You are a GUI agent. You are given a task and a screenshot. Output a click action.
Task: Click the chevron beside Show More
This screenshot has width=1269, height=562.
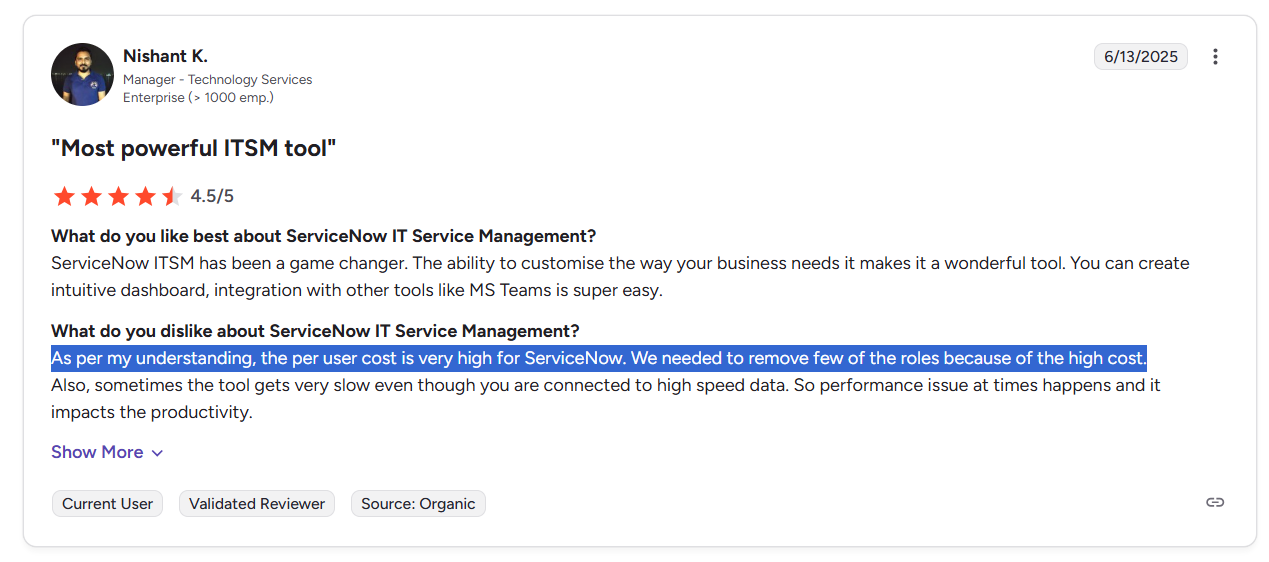click(x=157, y=453)
